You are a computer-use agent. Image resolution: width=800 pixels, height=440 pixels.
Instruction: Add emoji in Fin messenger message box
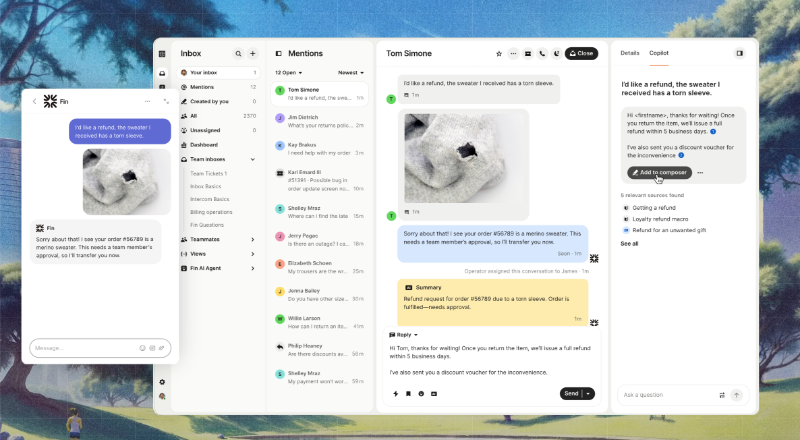pos(142,348)
